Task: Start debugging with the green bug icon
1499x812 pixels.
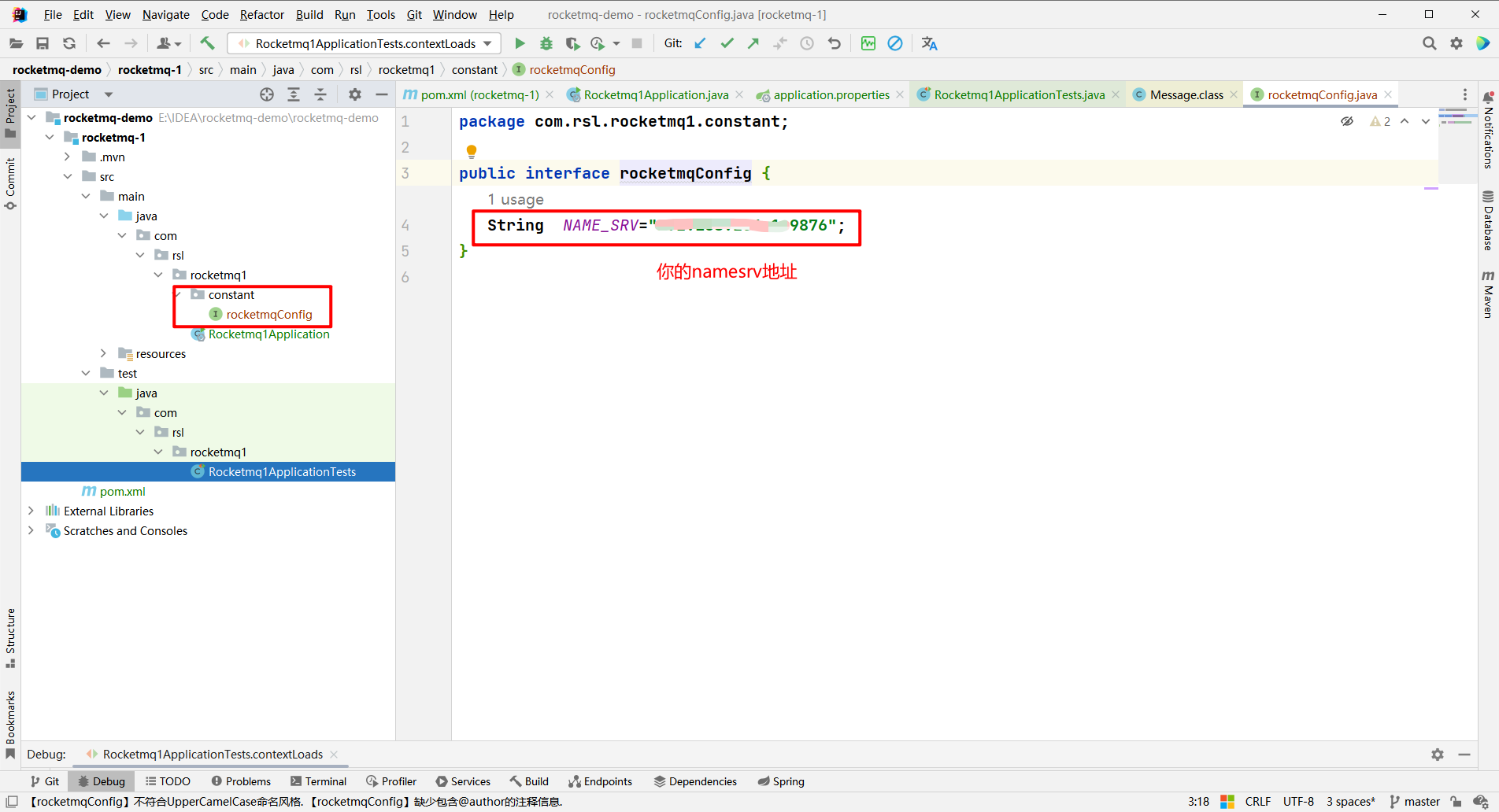Action: 546,43
